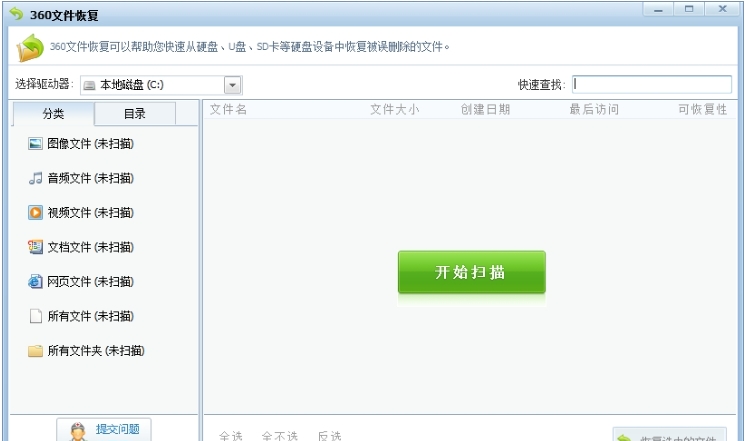748x441 pixels.
Task: Select 所有文件夹 (未扫描) category text
Action: [x=96, y=351]
